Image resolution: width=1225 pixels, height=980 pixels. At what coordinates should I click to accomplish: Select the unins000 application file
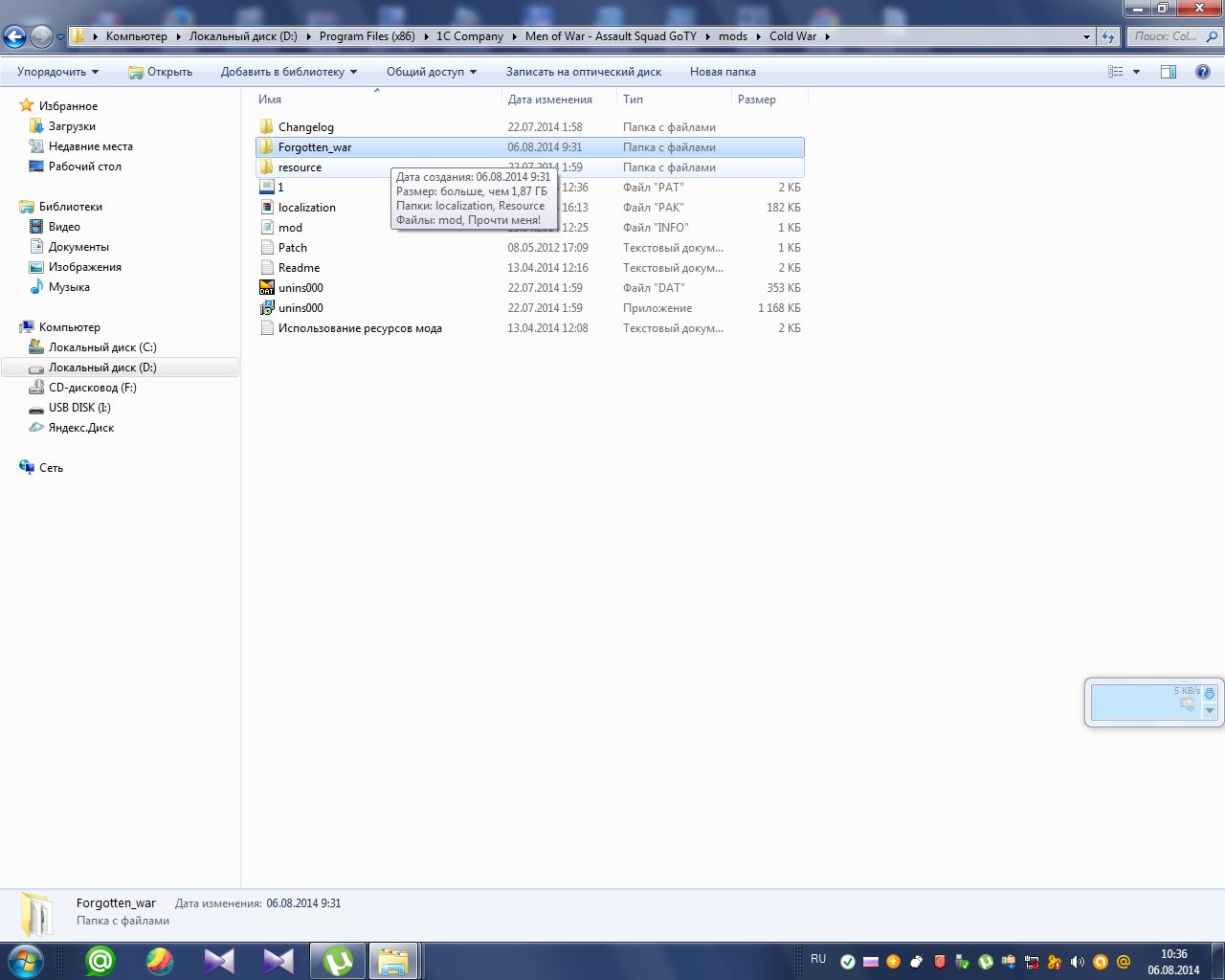pyautogui.click(x=531, y=308)
